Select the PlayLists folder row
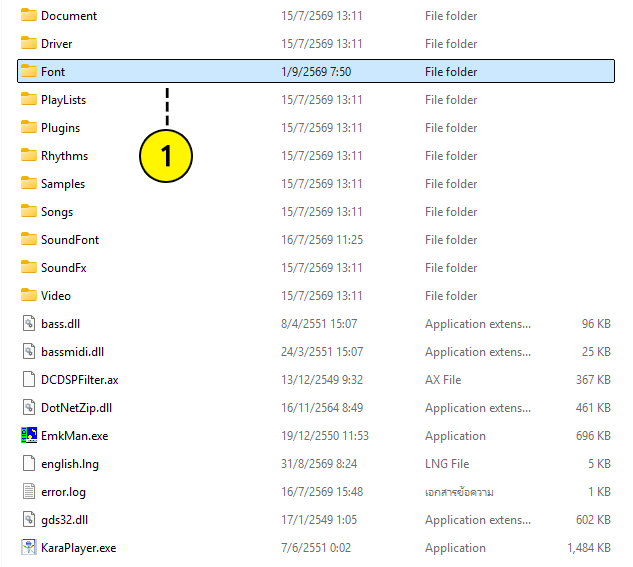This screenshot has width=633, height=567. pos(316,99)
